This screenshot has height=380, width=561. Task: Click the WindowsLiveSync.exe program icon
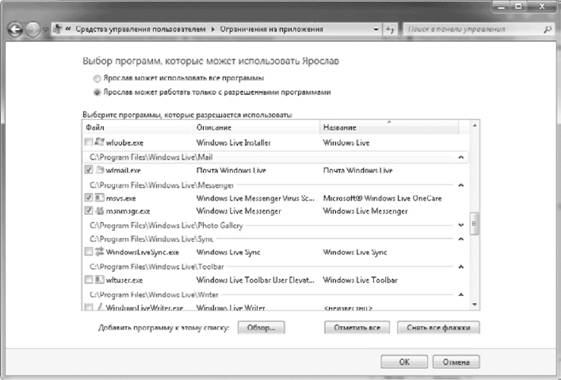[99, 252]
